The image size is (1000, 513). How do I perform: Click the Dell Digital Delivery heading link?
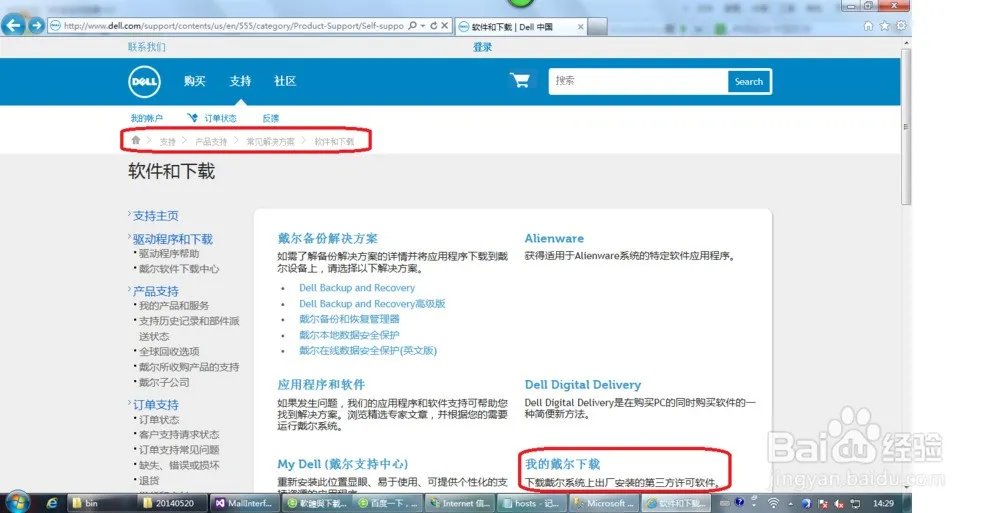tap(583, 384)
